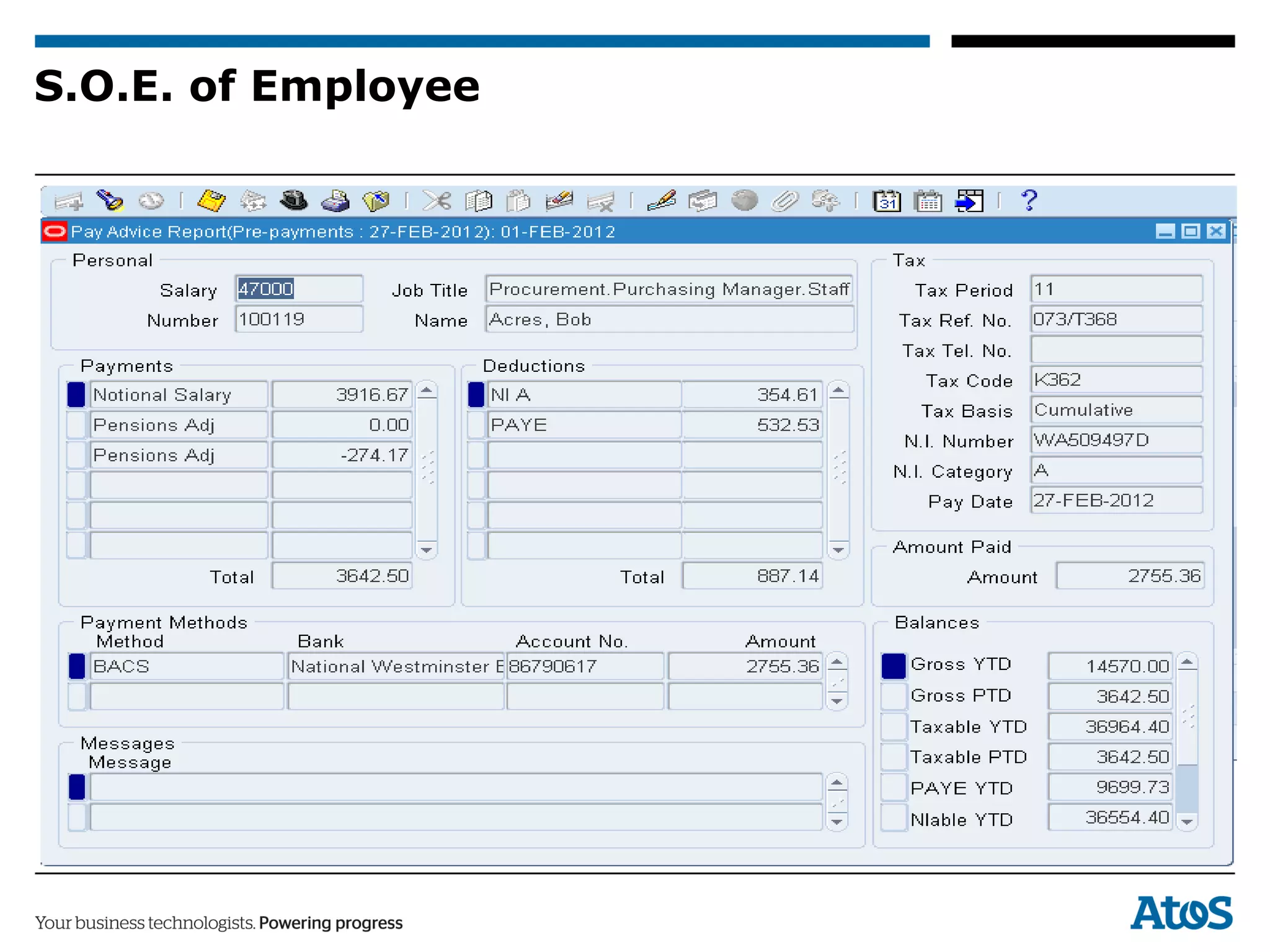Select the PAYE YTD balance row indicator
This screenshot has height=952, width=1270.
point(894,787)
